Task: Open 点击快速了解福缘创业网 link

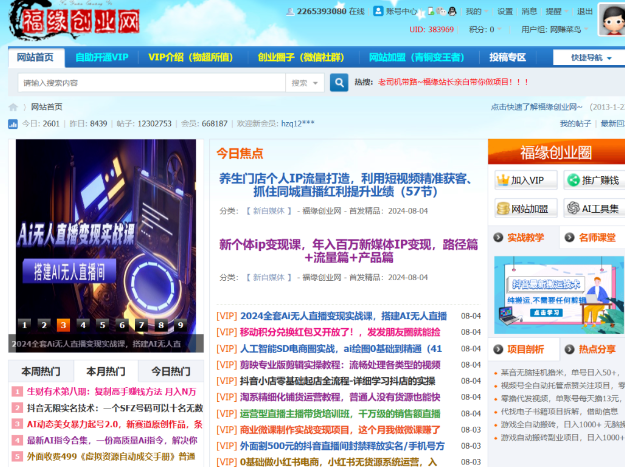Action: click(537, 107)
